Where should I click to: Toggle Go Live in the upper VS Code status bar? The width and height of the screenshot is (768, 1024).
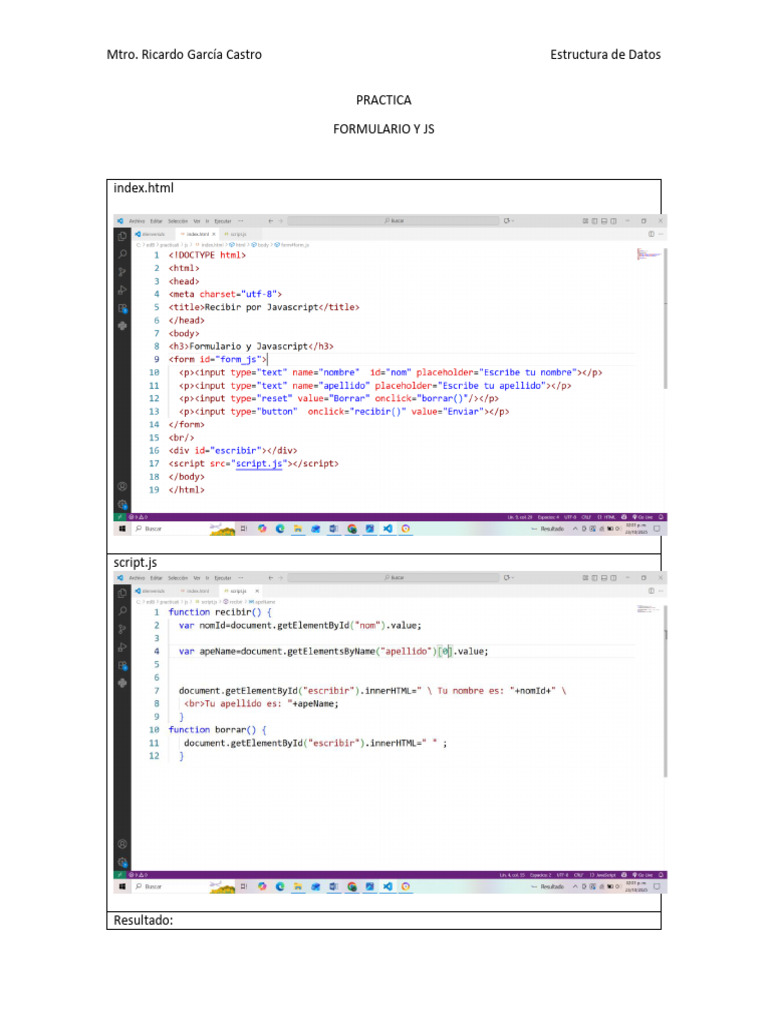click(645, 516)
